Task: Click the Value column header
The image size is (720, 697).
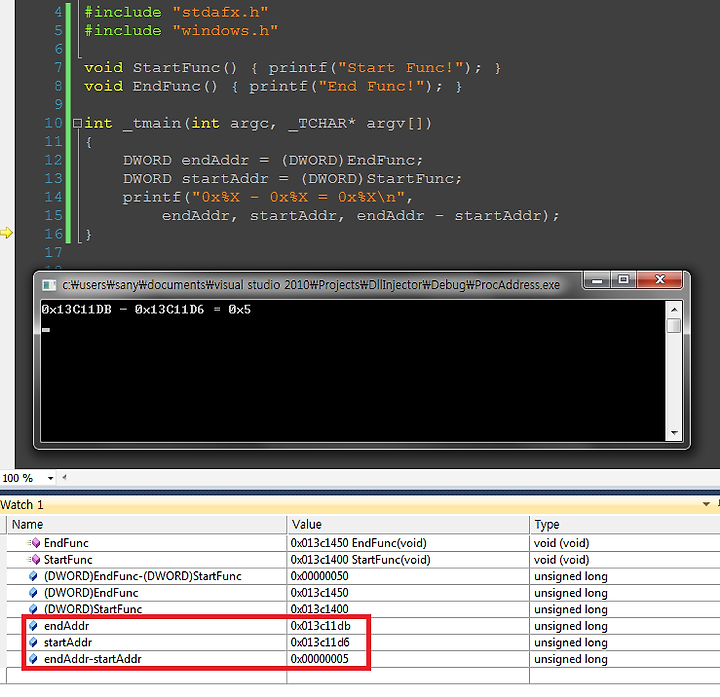Action: click(408, 524)
